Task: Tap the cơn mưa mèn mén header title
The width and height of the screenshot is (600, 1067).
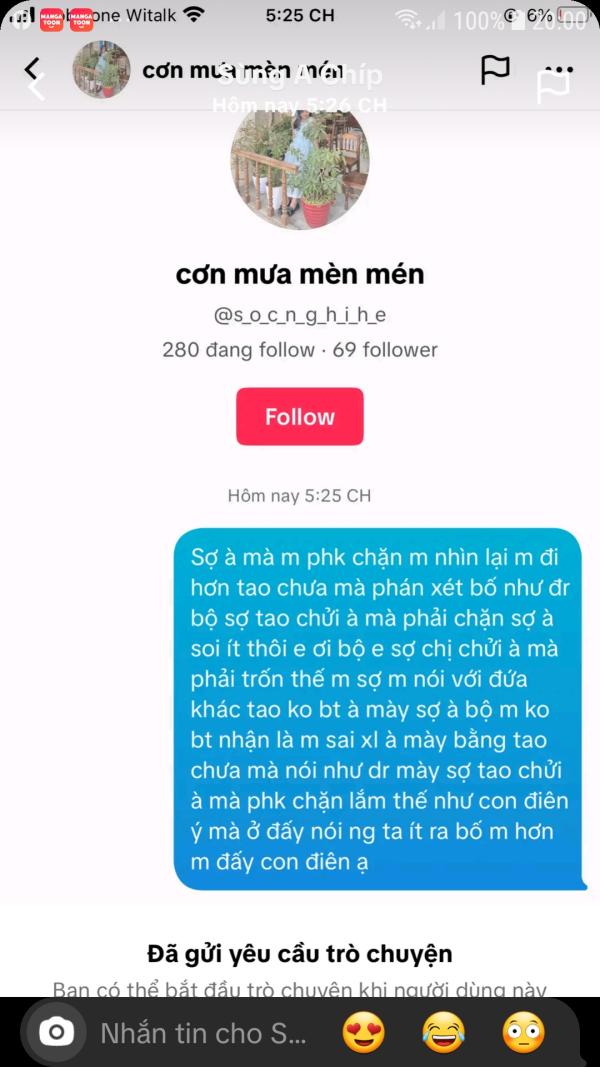Action: (241, 69)
